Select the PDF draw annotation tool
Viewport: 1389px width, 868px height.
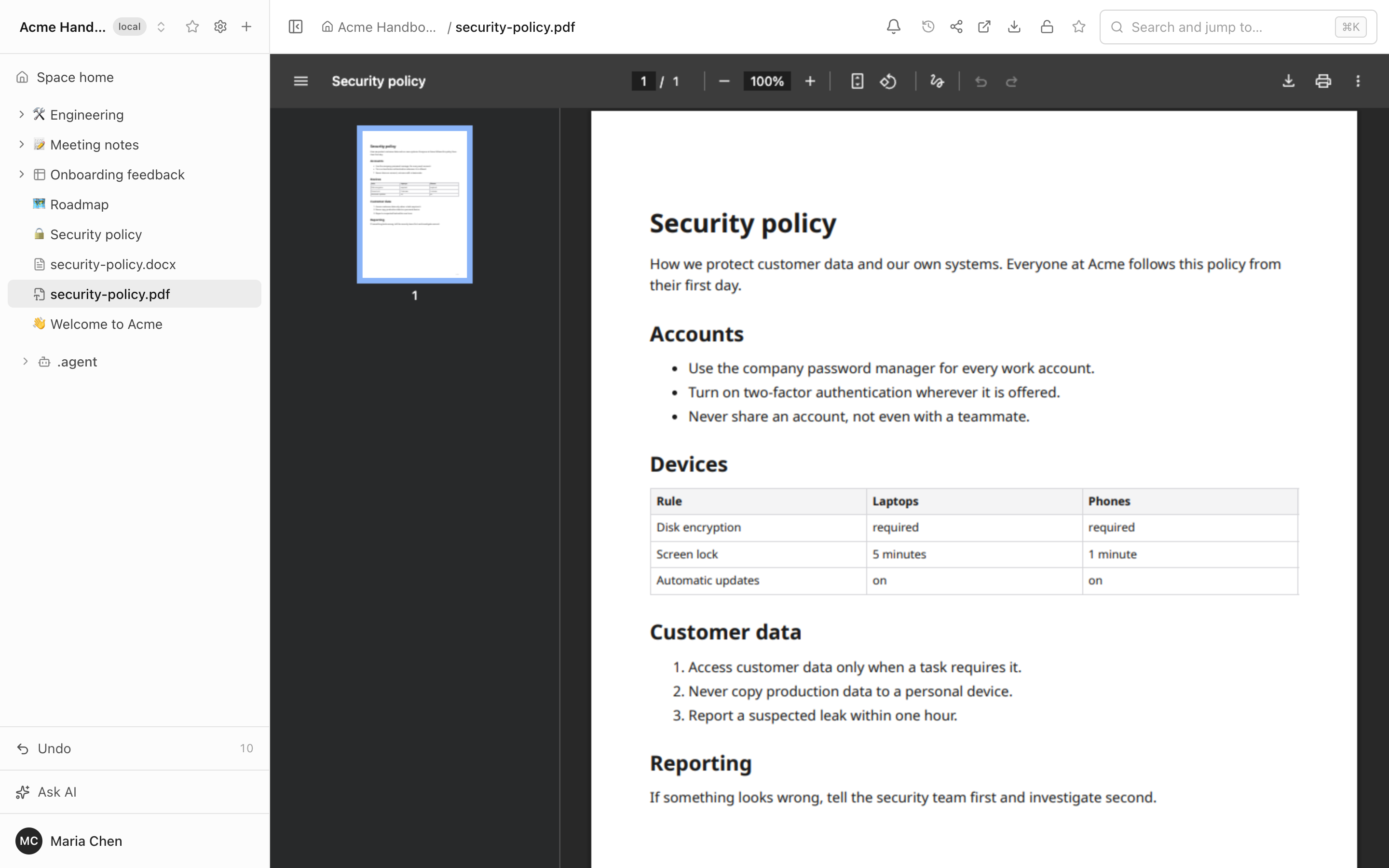[937, 81]
